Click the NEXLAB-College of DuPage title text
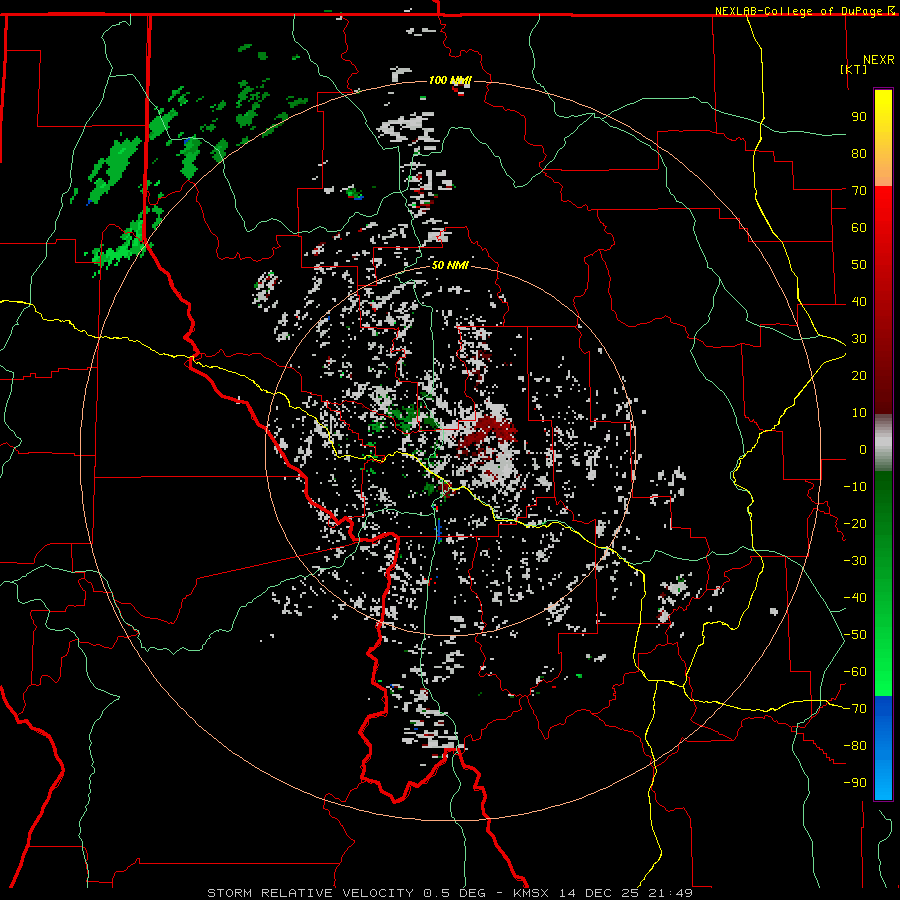Screen dimensions: 900x900 click(800, 11)
